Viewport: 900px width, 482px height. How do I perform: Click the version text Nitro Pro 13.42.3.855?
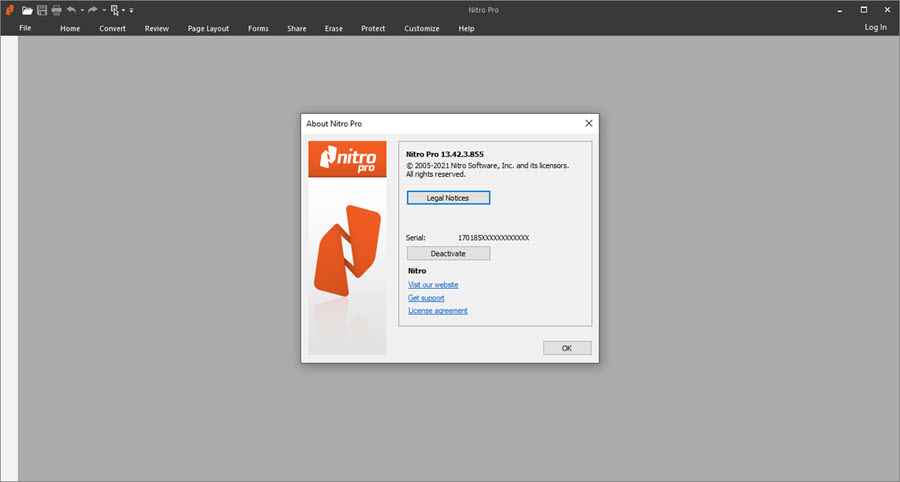445,154
